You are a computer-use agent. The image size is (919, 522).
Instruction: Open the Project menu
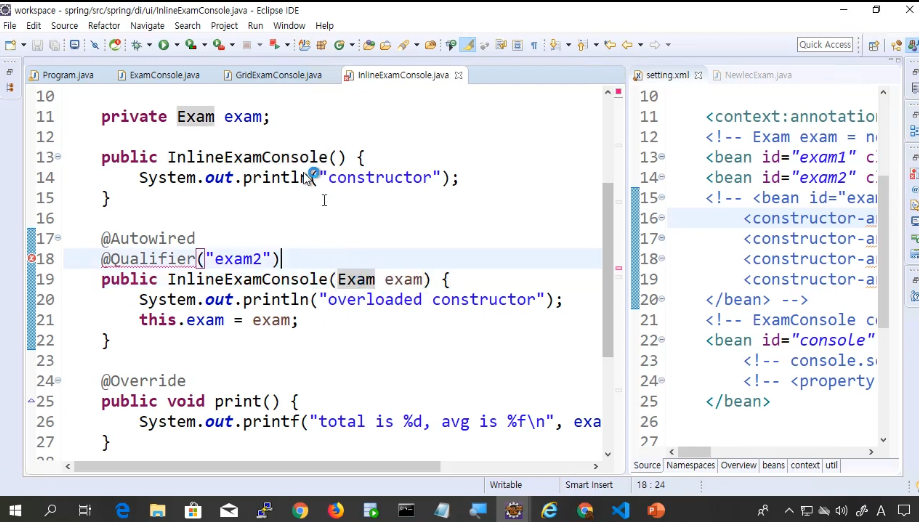coord(224,26)
